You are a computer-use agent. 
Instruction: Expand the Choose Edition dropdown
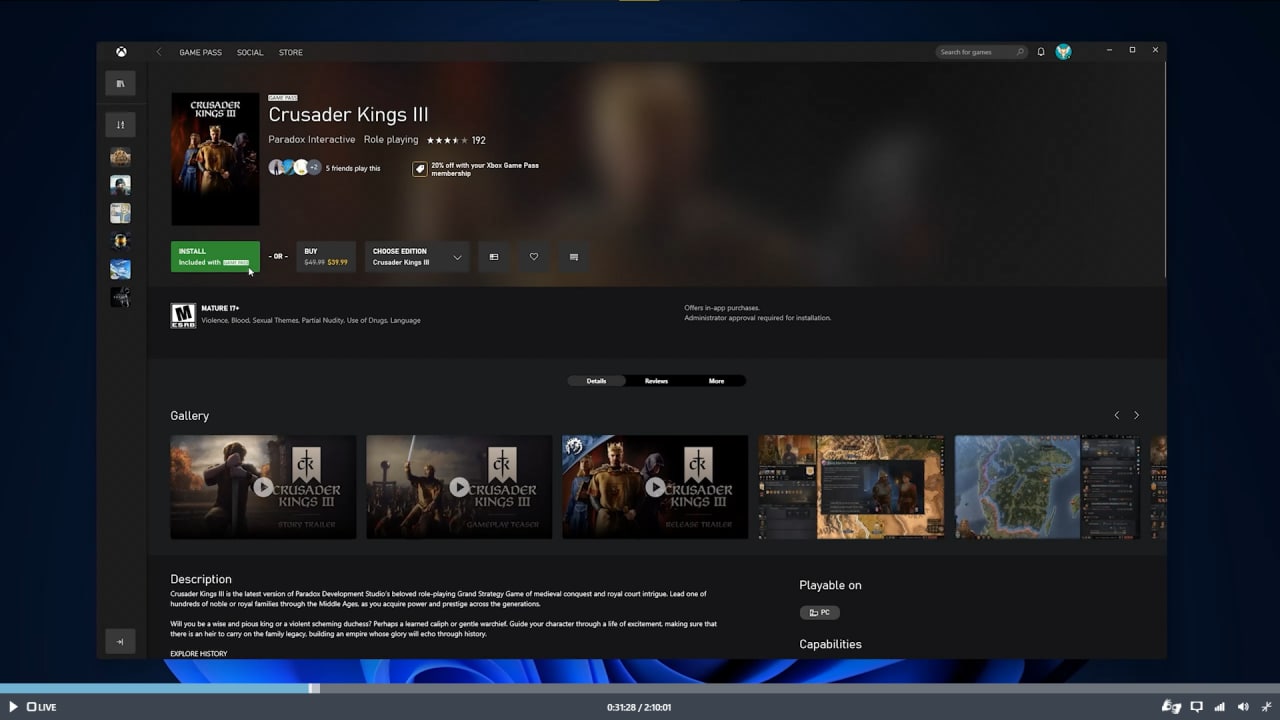(x=417, y=257)
